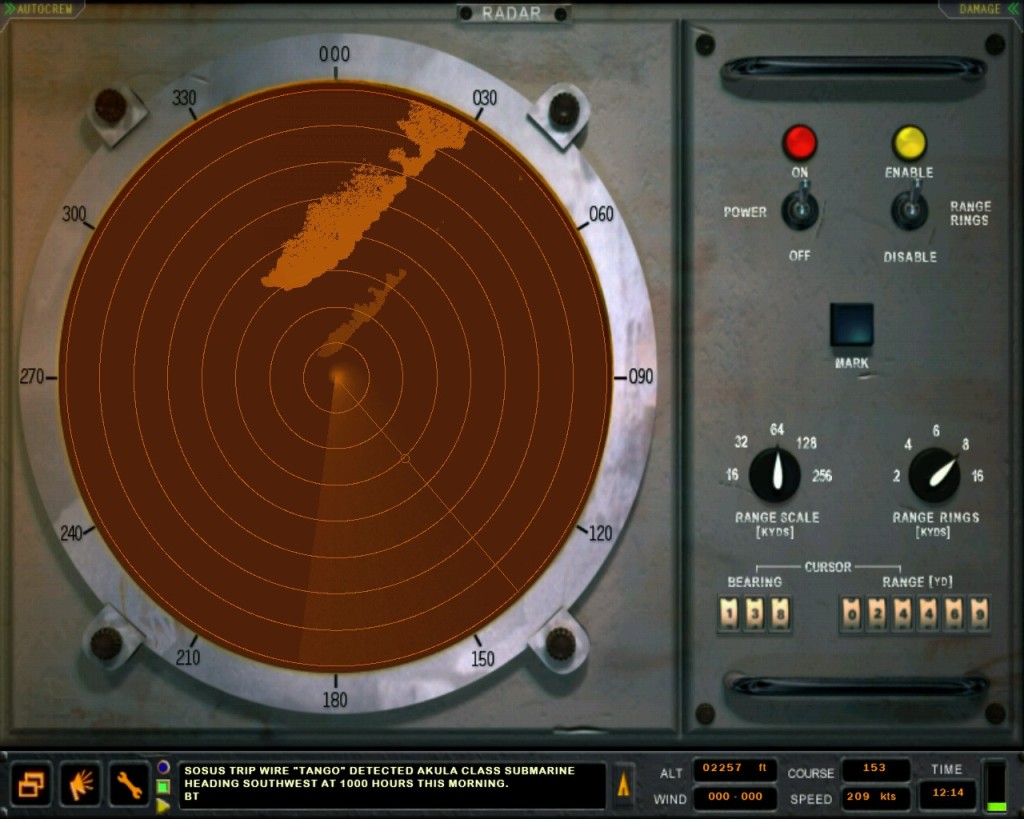Click the ownship center point of the radar
The width and height of the screenshot is (1024, 819).
(337, 377)
